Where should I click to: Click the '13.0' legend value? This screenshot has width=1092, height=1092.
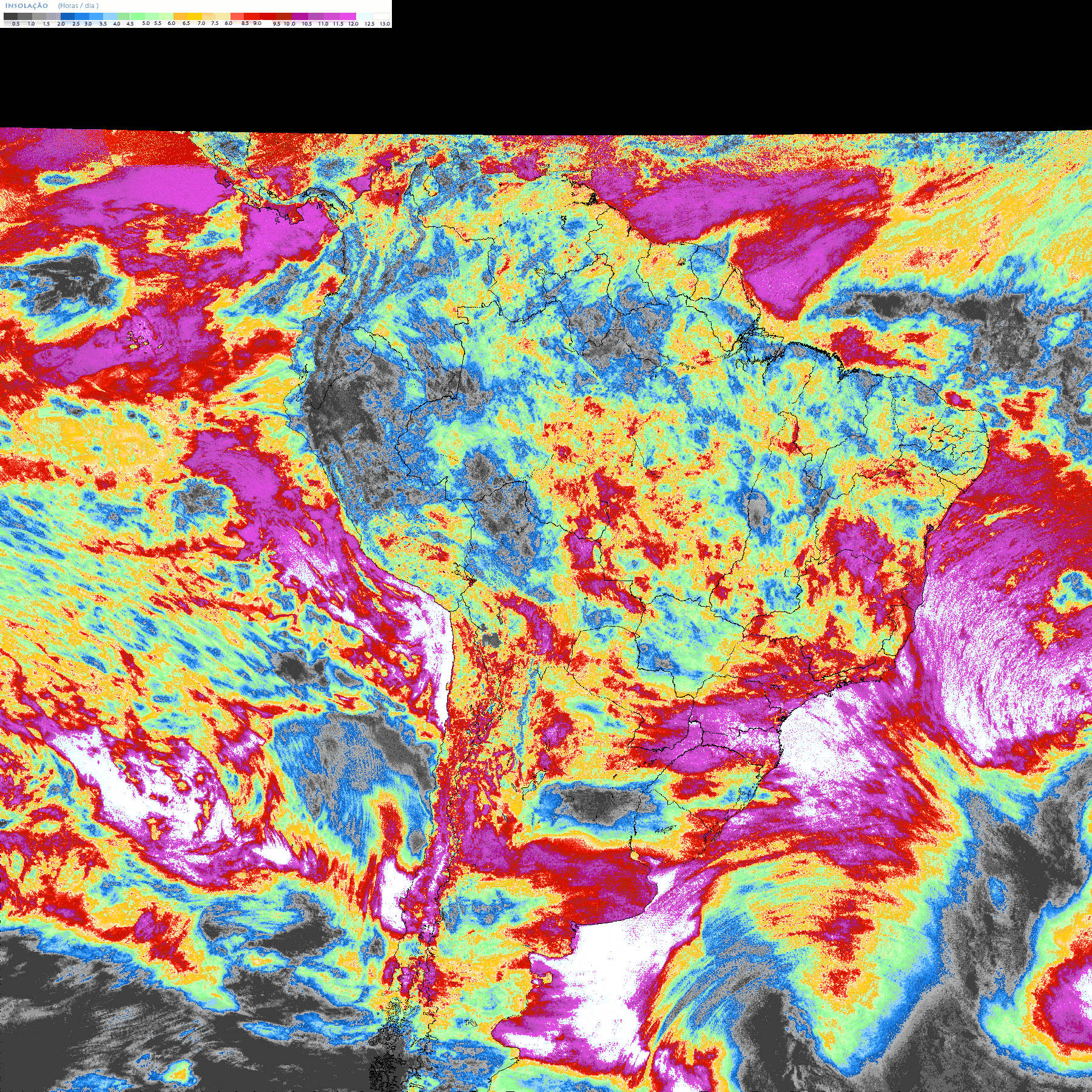pos(385,24)
